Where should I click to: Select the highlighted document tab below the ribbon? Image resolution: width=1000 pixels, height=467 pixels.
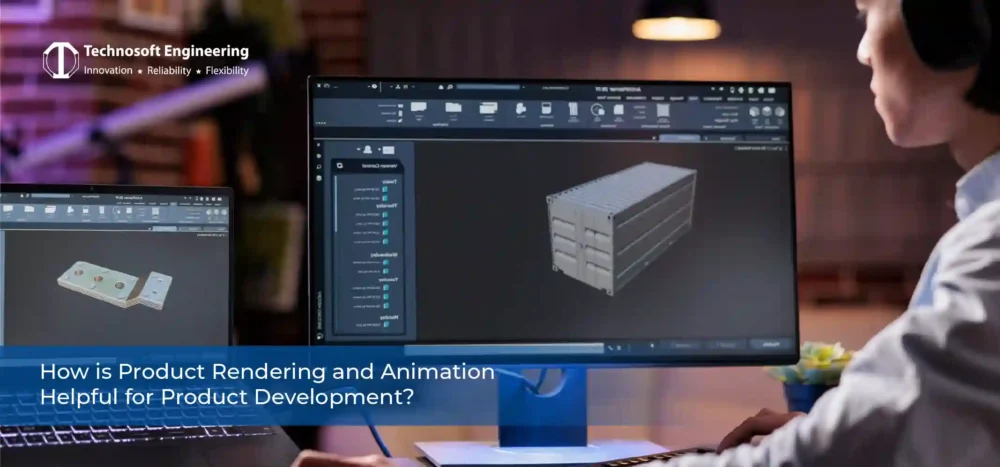(x=679, y=137)
